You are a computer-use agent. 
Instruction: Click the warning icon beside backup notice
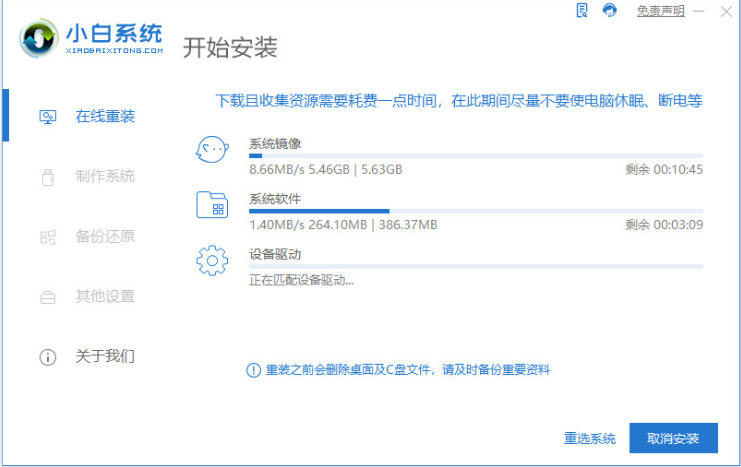(x=254, y=370)
